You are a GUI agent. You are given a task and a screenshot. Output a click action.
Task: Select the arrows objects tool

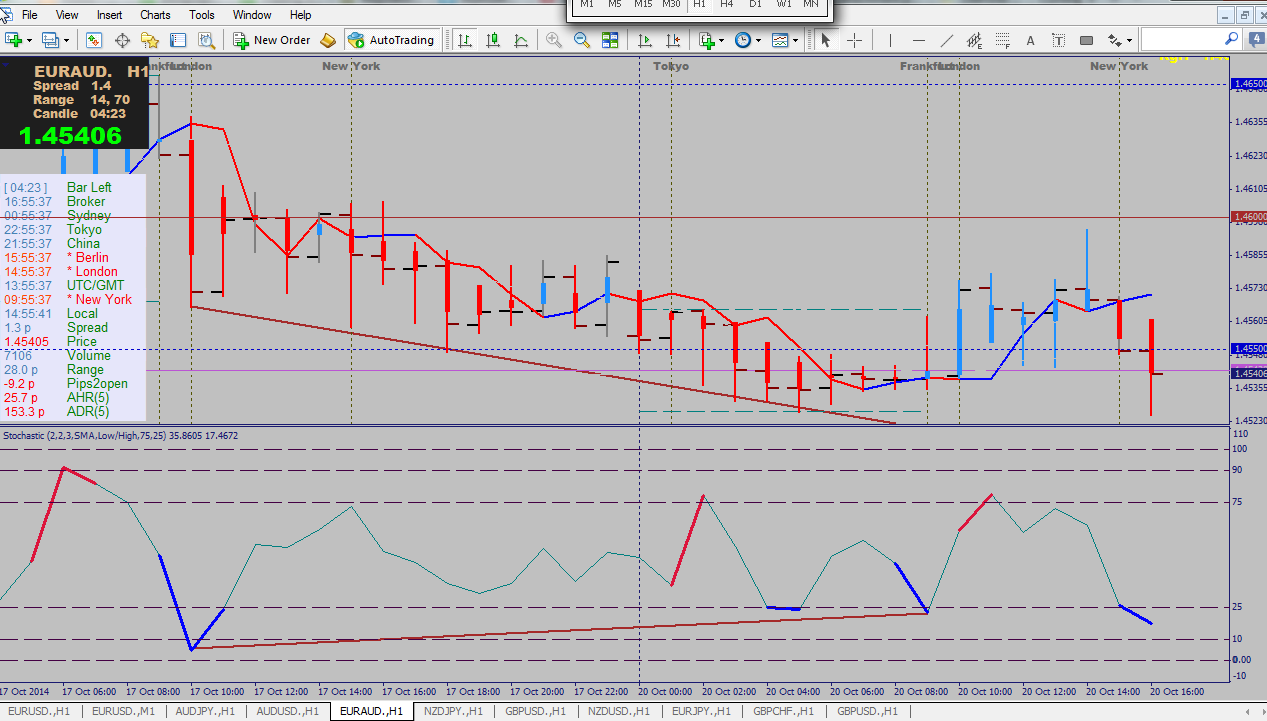click(x=1115, y=40)
